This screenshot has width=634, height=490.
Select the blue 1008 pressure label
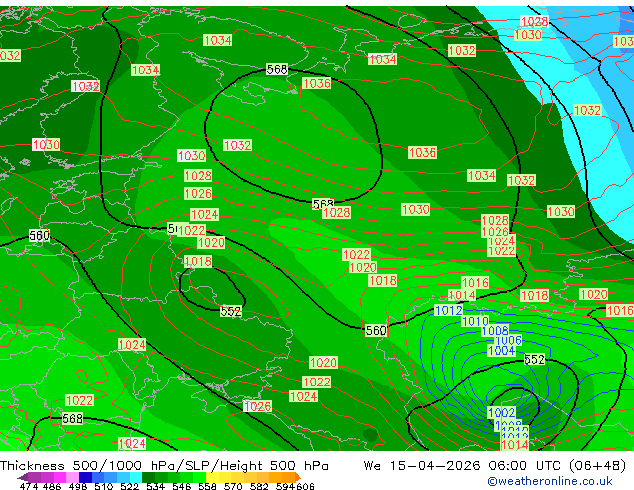click(x=495, y=331)
